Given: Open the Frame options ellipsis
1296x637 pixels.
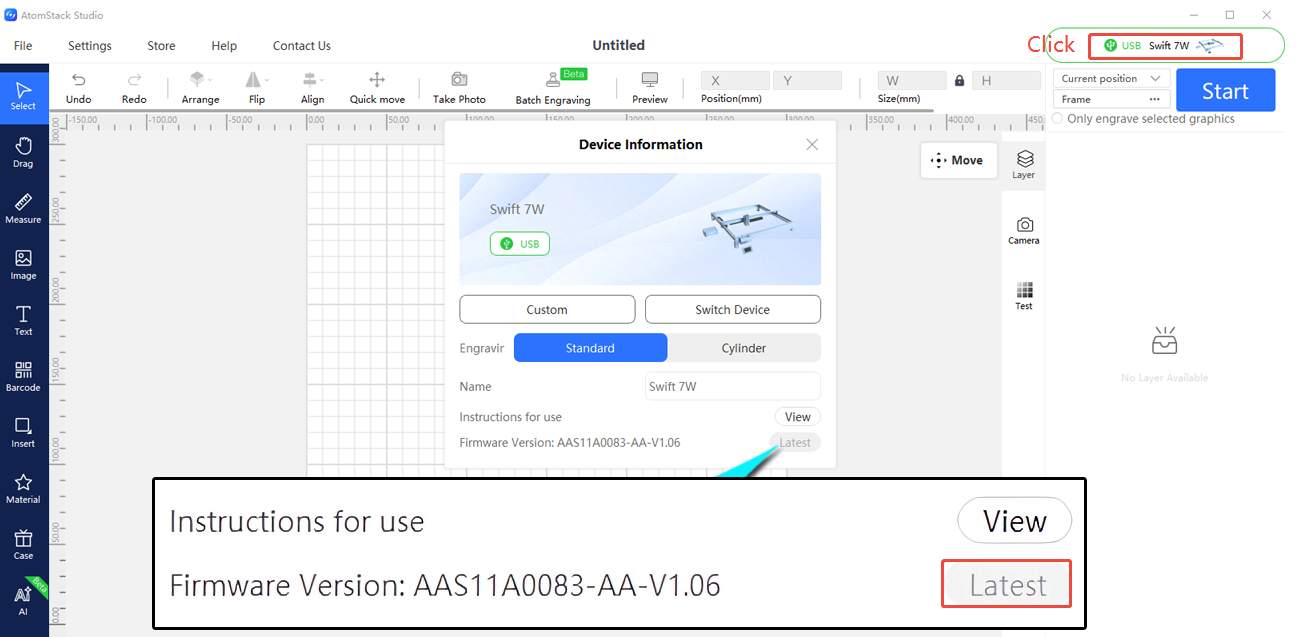Looking at the screenshot, I should click(1155, 99).
